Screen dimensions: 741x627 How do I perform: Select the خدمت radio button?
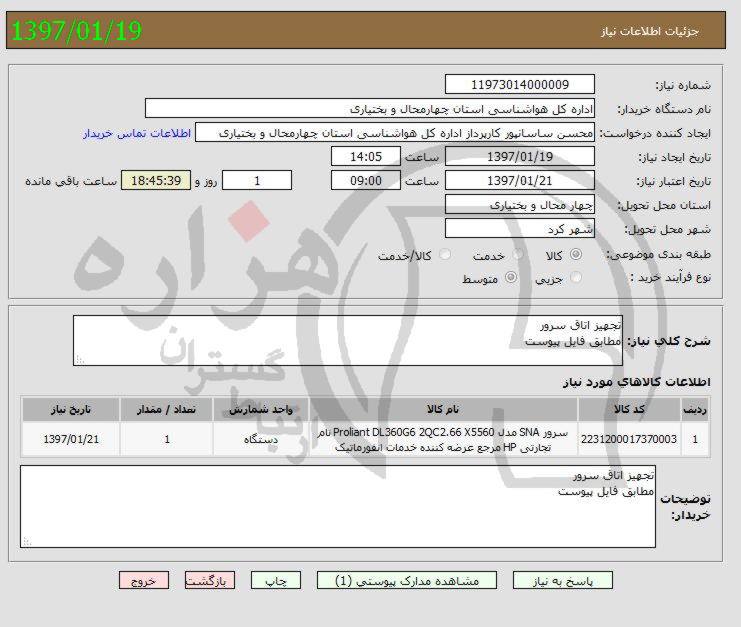click(x=518, y=255)
